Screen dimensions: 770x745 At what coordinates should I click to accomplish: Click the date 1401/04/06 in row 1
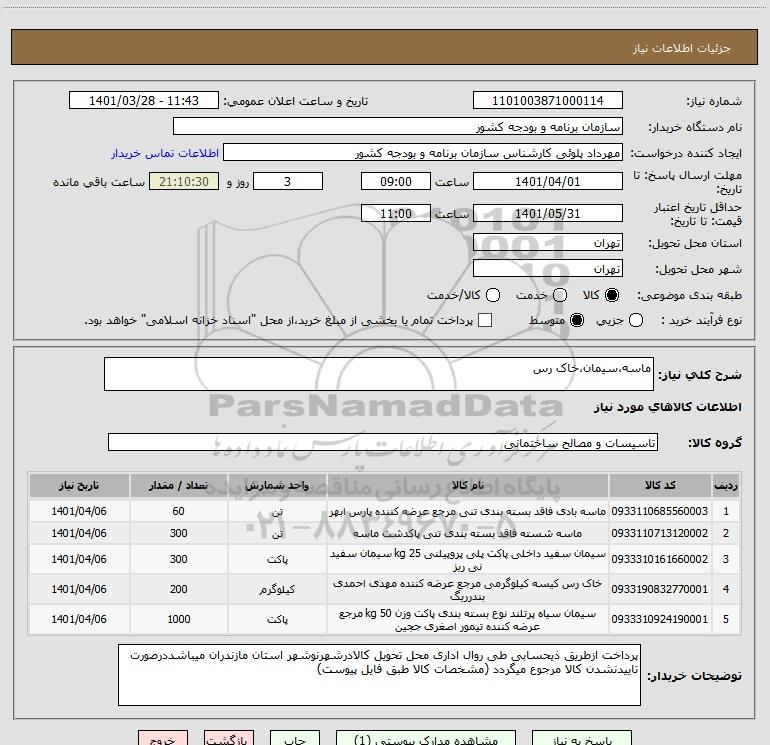[x=79, y=511]
